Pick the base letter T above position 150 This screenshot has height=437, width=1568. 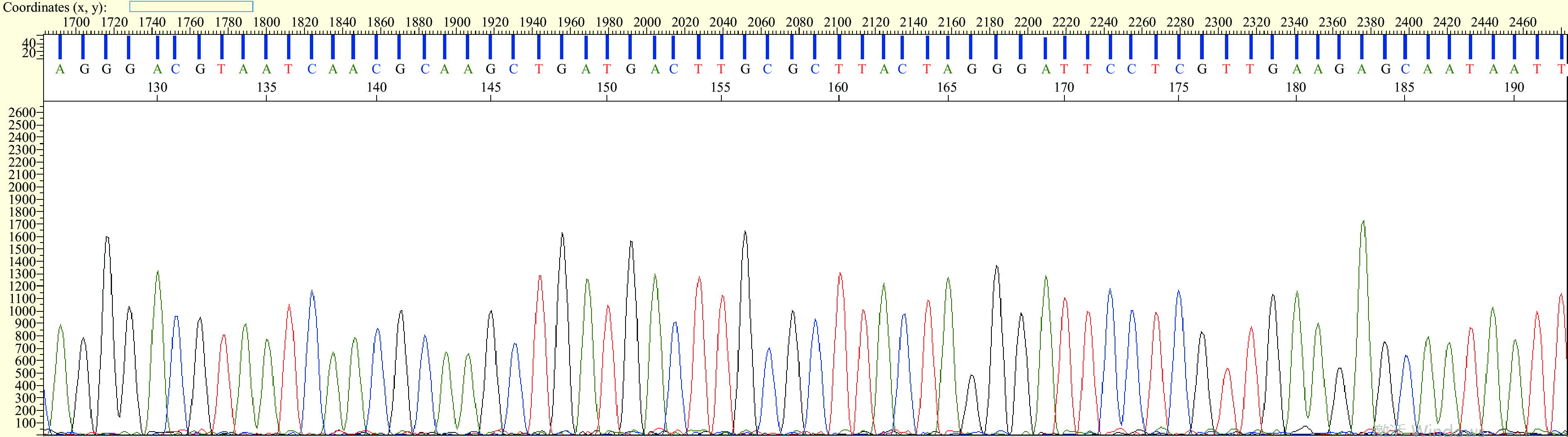click(607, 69)
